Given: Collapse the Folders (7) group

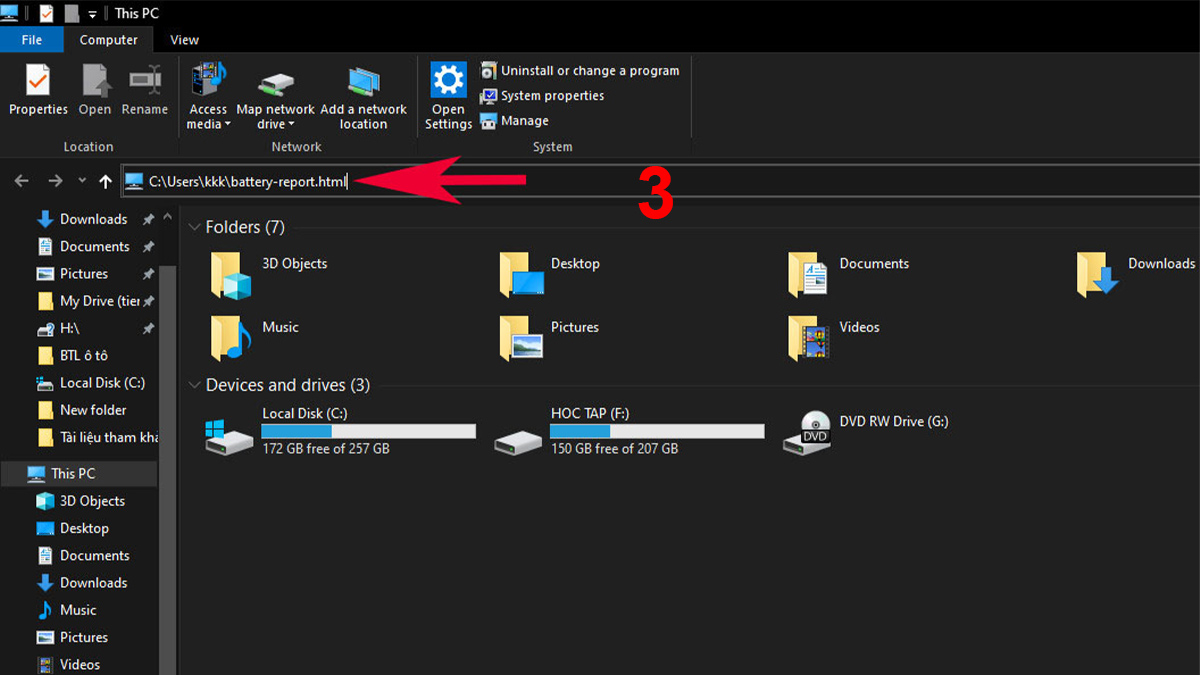Looking at the screenshot, I should click(195, 227).
